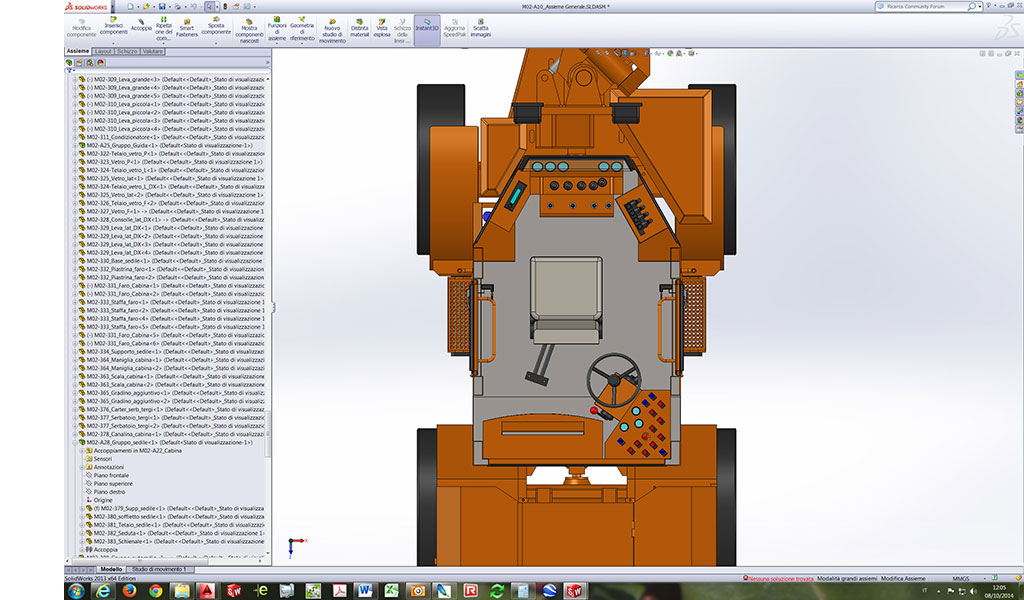Switch to the Schizzo tab
The height and width of the screenshot is (600, 1024).
click(x=127, y=50)
